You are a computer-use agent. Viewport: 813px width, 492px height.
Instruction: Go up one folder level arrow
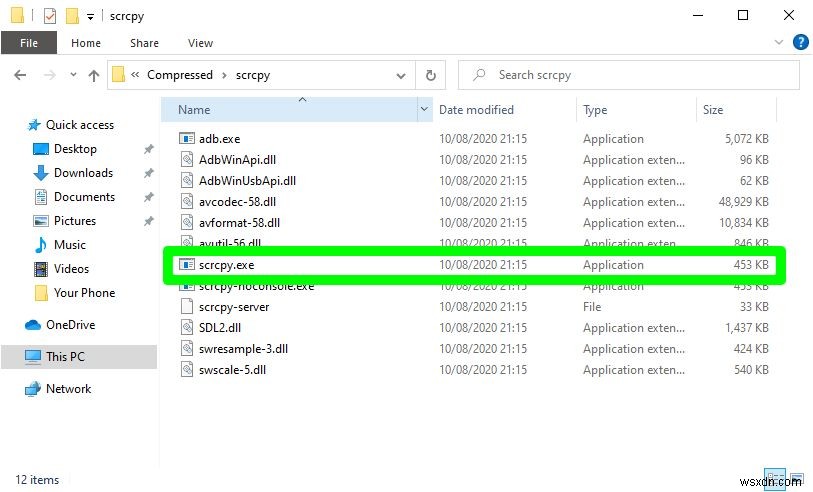tap(93, 76)
